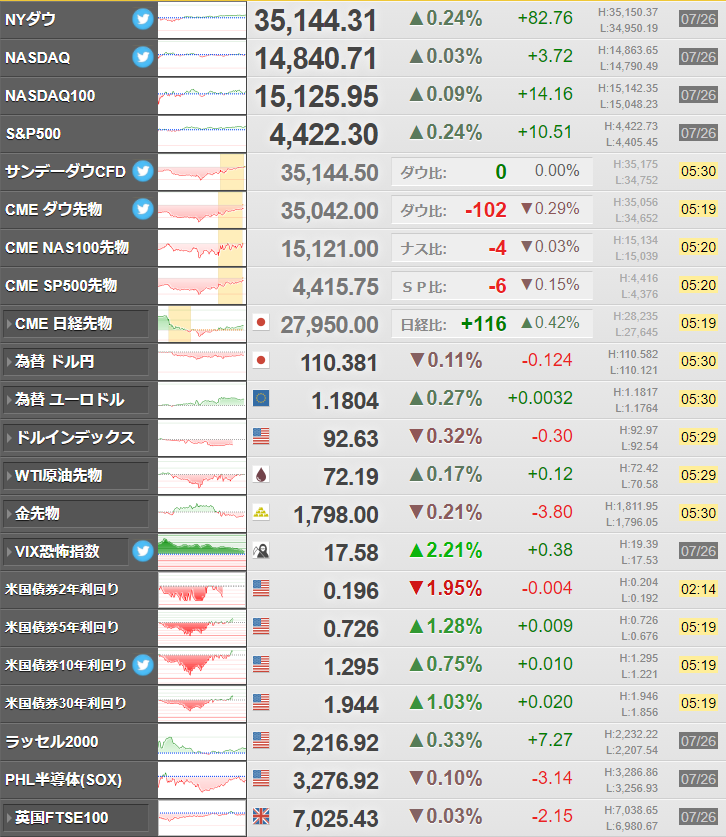Click the Twitter icon for CME ダウ先物

143,209
